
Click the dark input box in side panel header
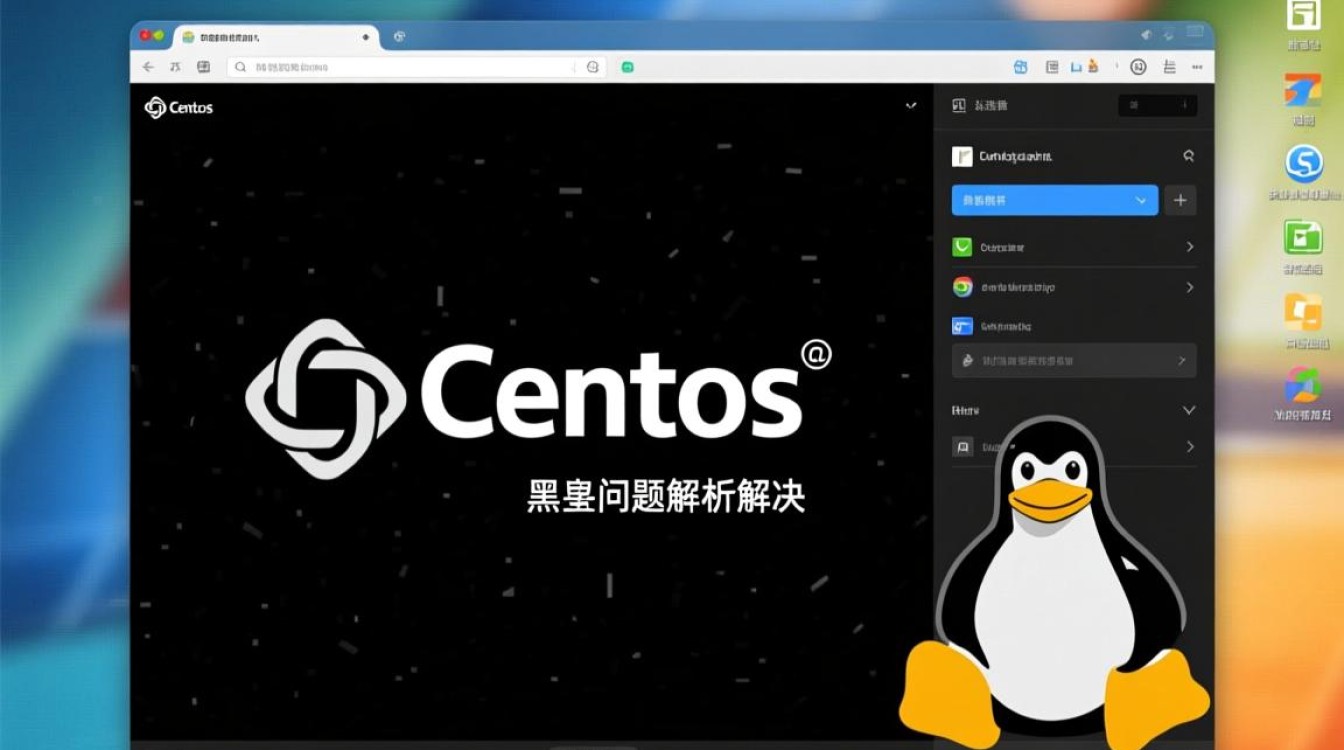point(1157,105)
